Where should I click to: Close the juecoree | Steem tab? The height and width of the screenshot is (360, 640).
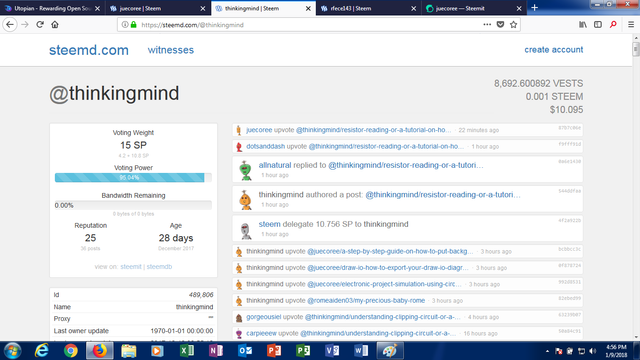coord(203,8)
